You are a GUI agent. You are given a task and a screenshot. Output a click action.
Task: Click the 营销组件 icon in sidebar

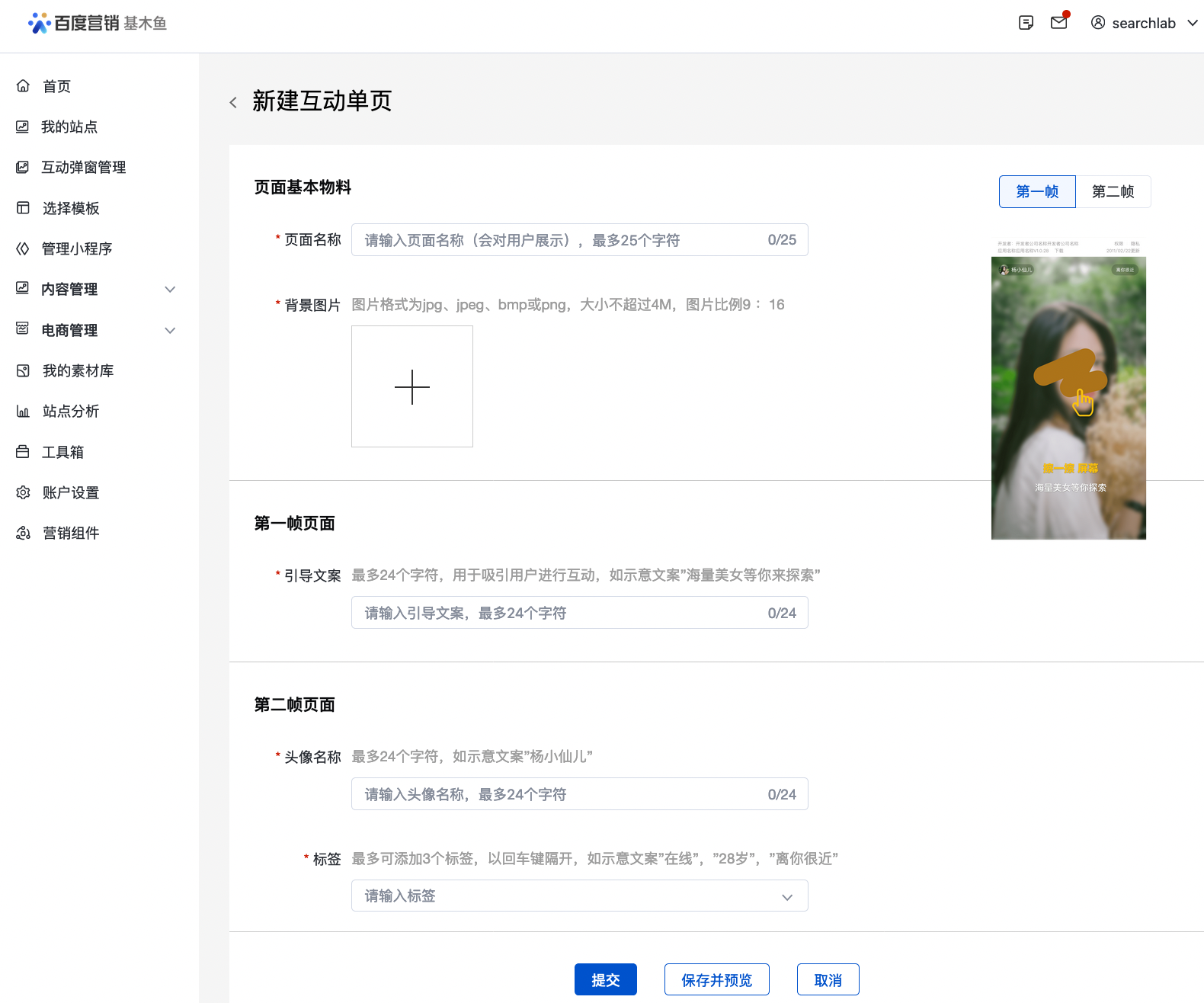point(23,533)
